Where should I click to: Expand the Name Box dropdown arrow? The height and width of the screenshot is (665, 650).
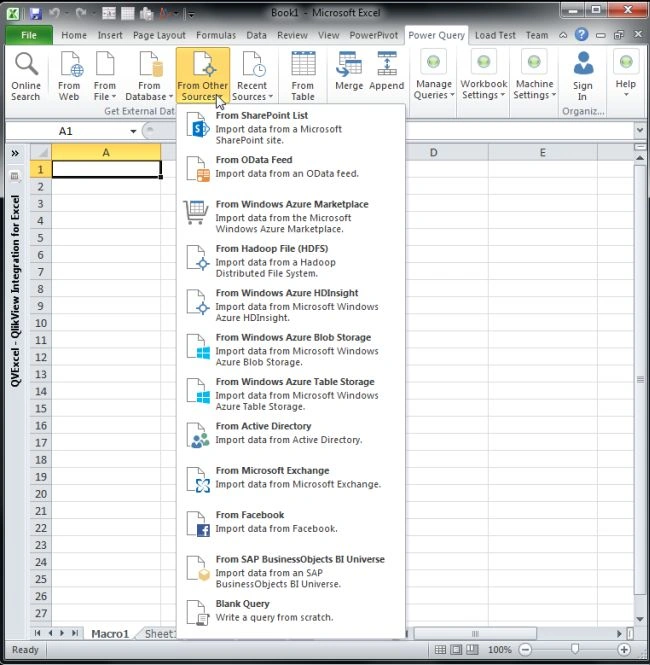pos(133,131)
